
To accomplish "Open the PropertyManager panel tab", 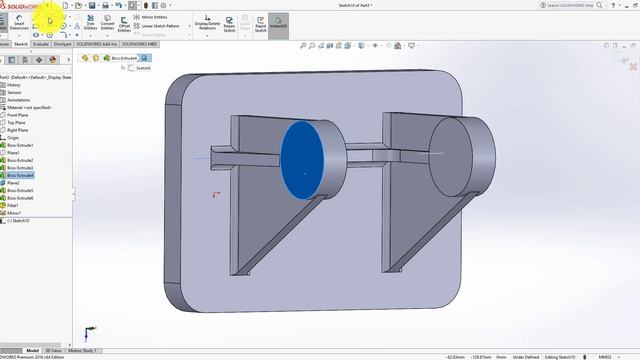I will point(11,60).
